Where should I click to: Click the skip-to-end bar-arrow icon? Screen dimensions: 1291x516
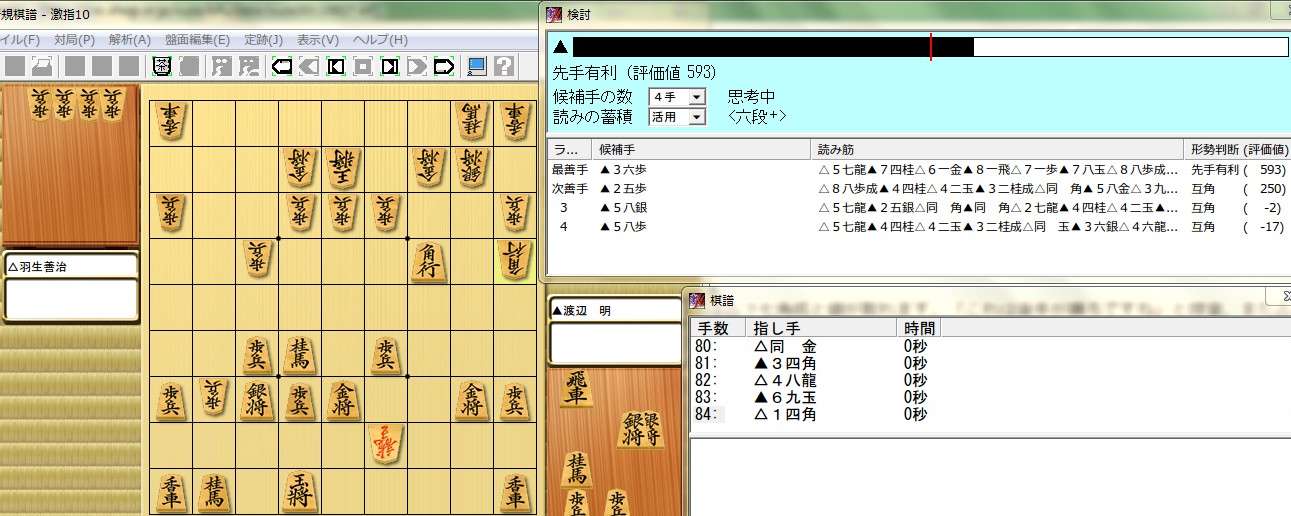(x=390, y=66)
